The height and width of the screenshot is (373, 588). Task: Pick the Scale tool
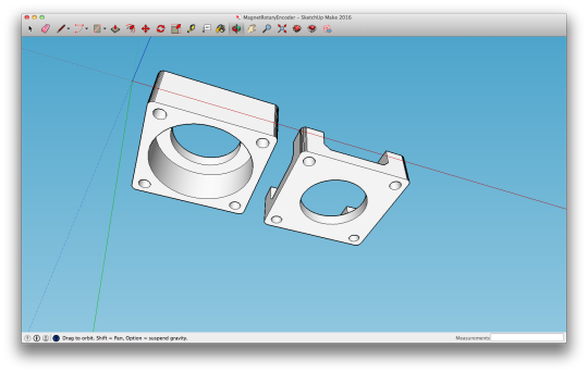tap(176, 29)
